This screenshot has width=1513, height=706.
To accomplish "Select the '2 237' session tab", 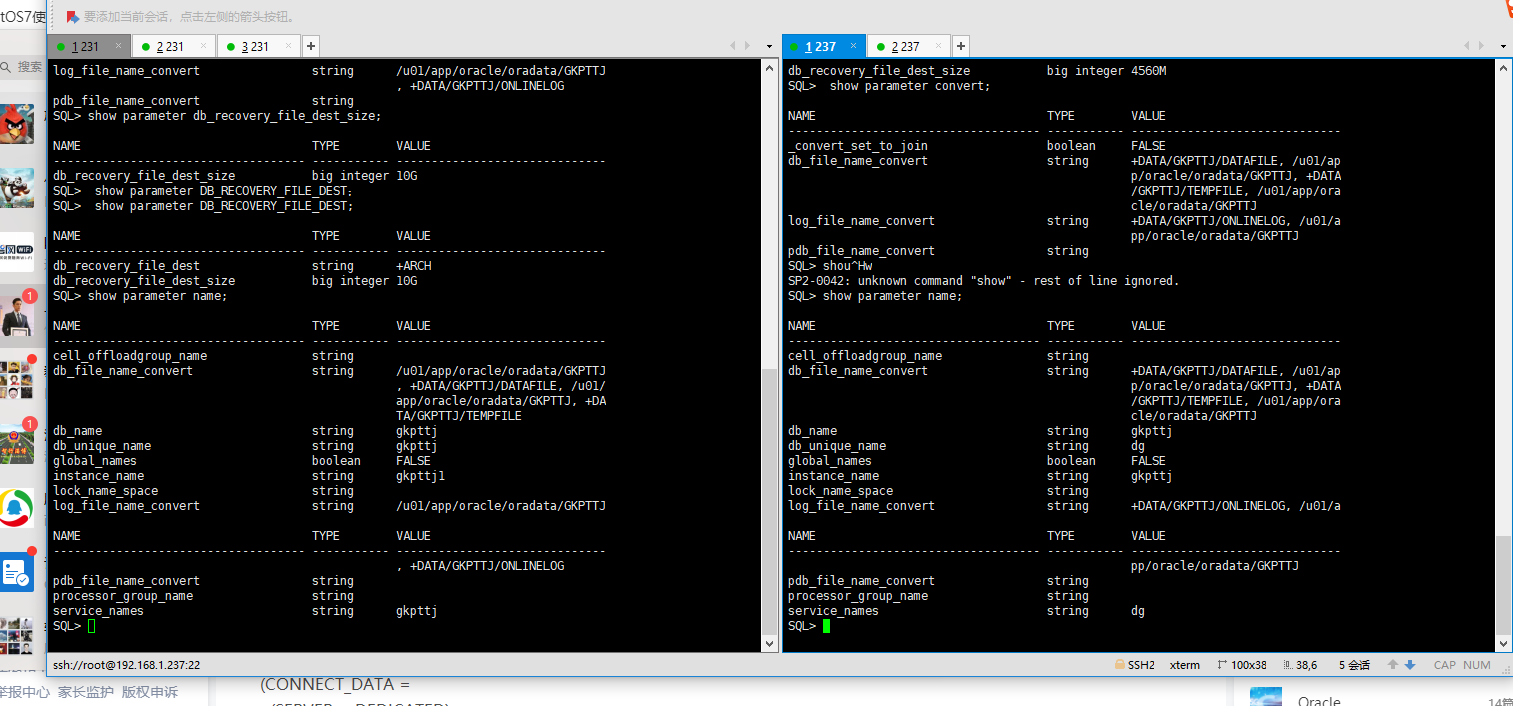I will click(902, 46).
